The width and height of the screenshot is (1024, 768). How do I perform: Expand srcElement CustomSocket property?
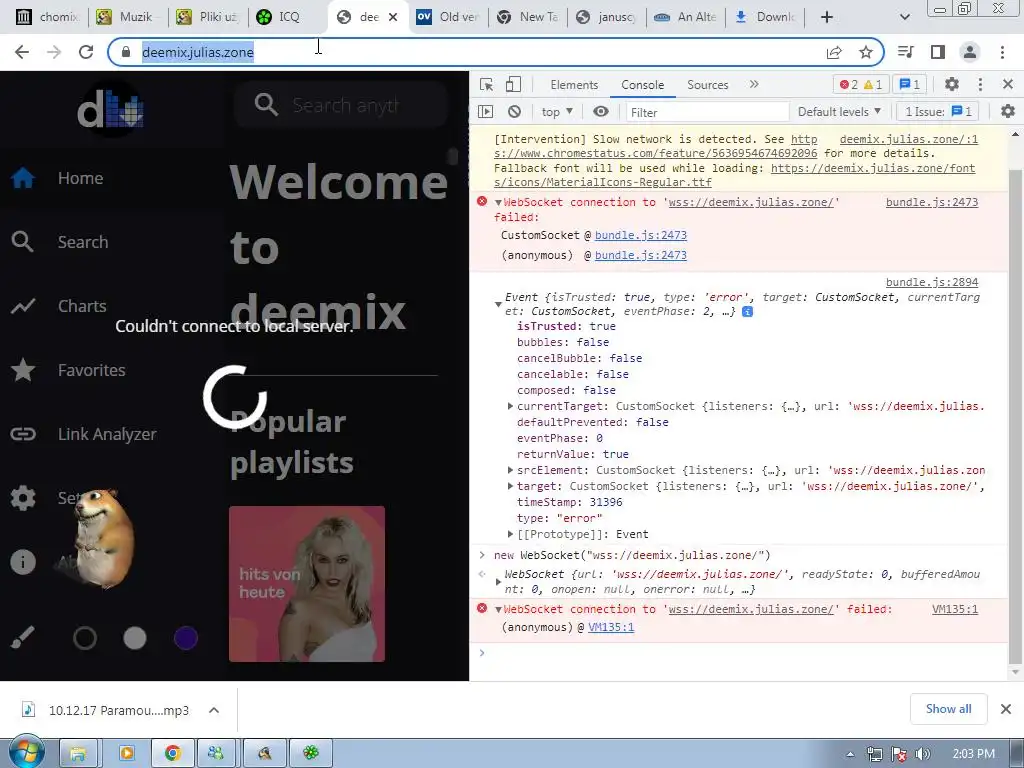coord(510,470)
